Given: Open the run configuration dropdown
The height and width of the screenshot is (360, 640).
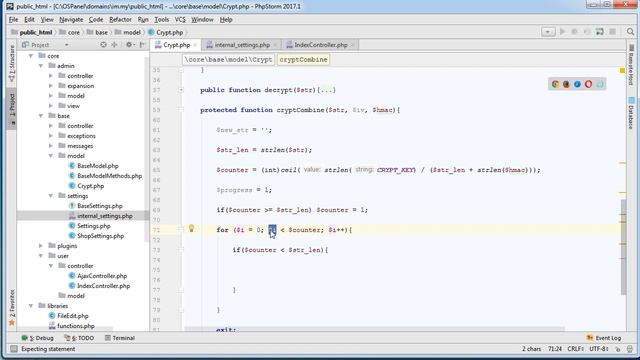Looking at the screenshot, I should click(548, 32).
